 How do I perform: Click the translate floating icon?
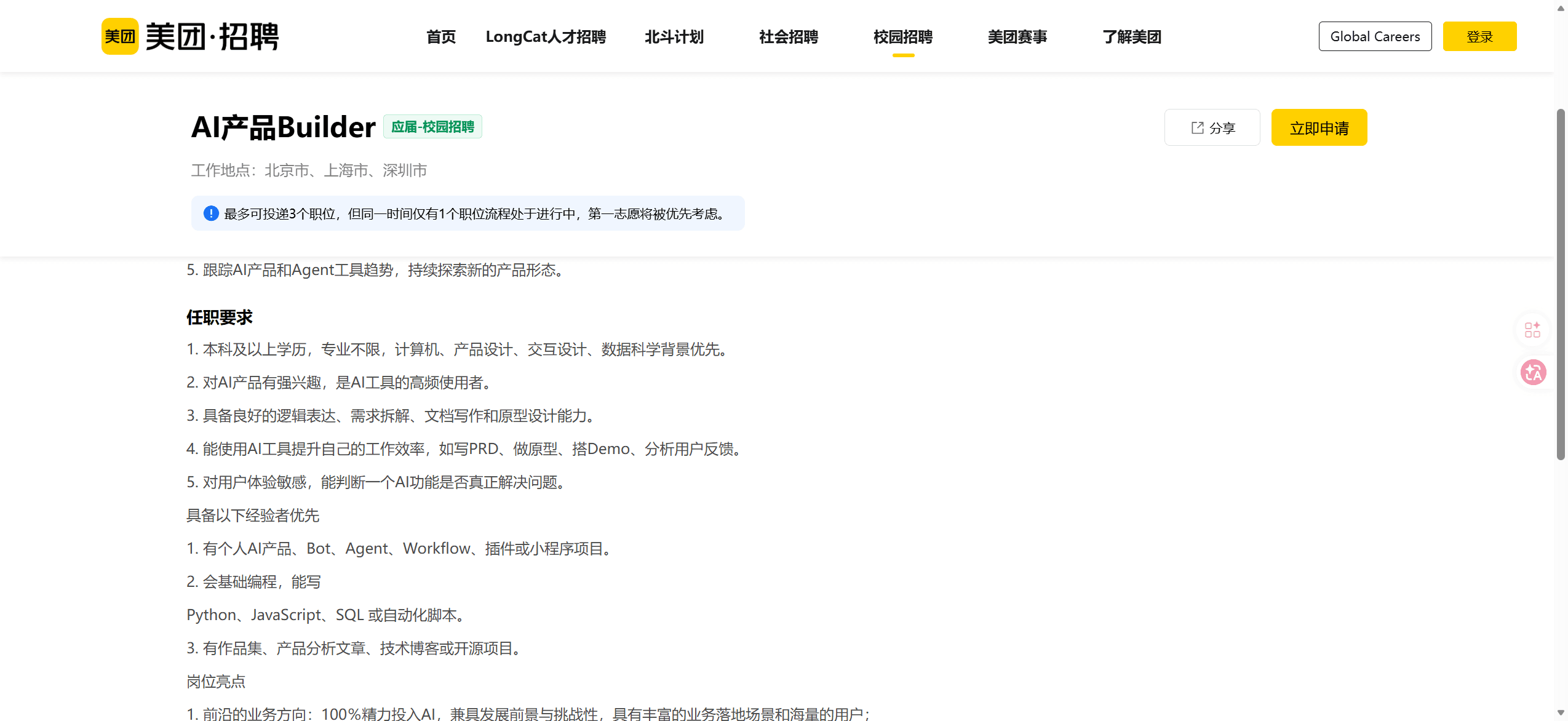[x=1533, y=372]
